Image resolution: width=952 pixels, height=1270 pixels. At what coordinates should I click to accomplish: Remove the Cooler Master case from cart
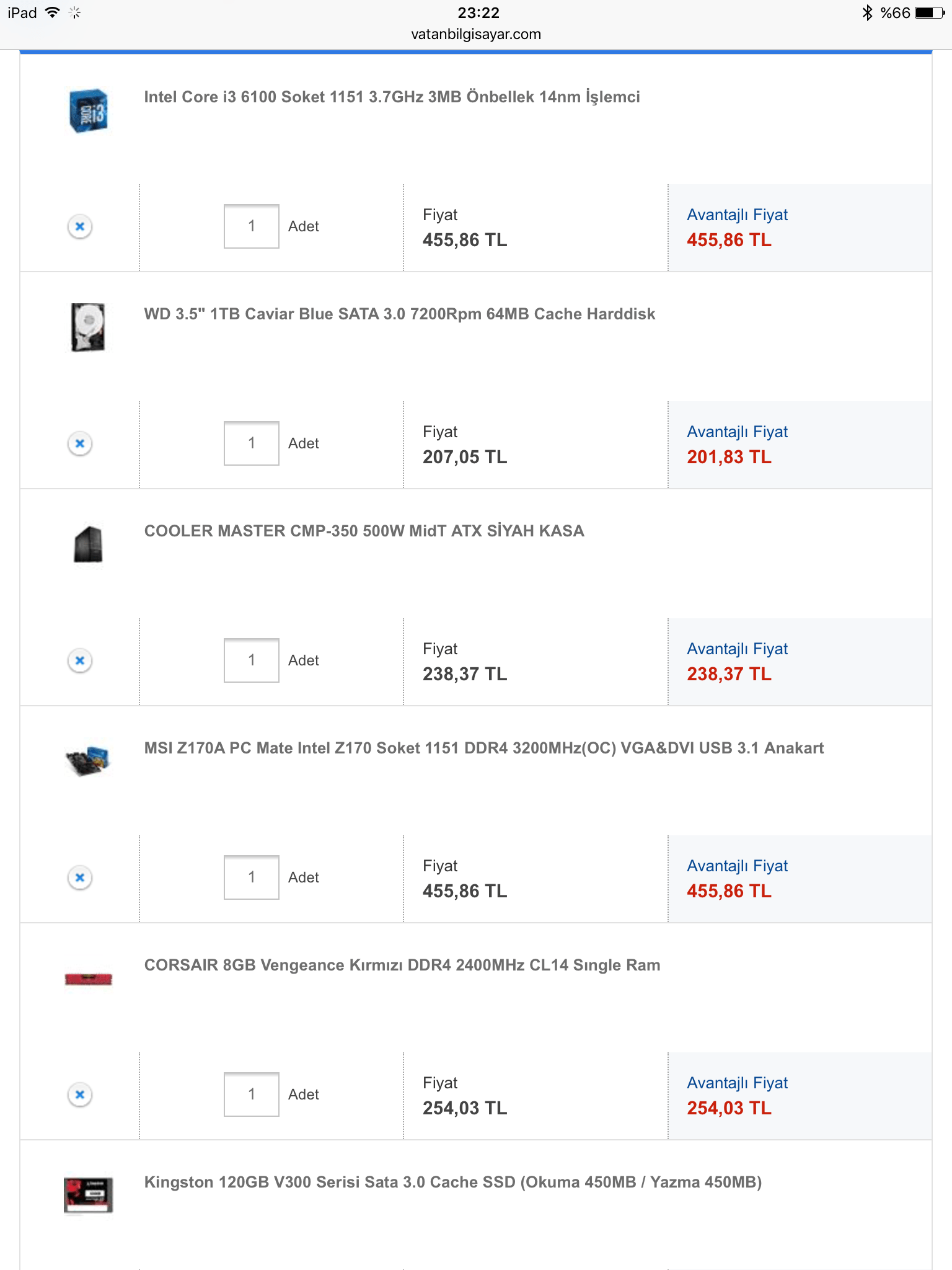tap(80, 660)
